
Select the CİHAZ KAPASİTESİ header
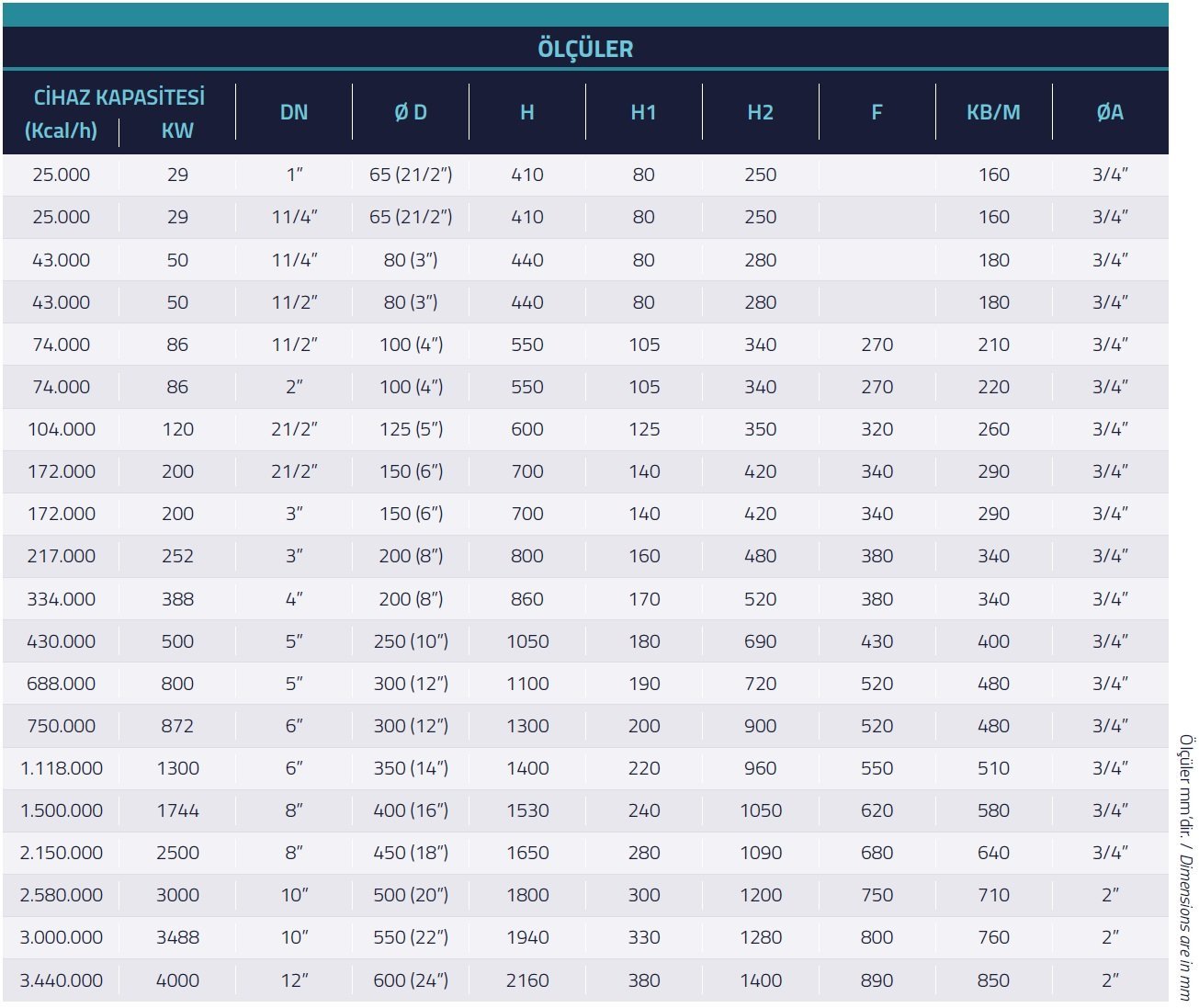coord(119,97)
